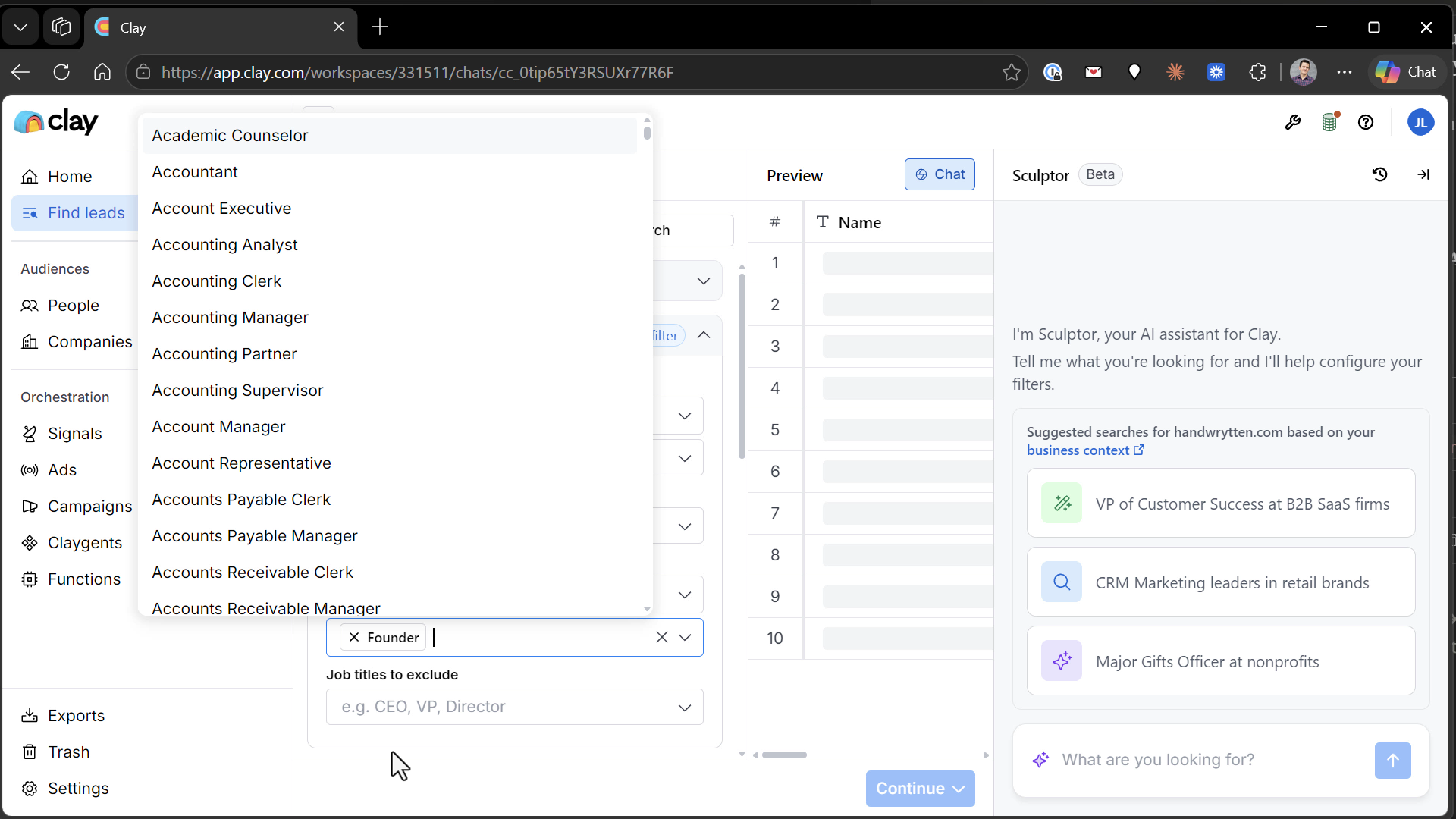Select Accounting Supervisor option

pyautogui.click(x=390, y=391)
